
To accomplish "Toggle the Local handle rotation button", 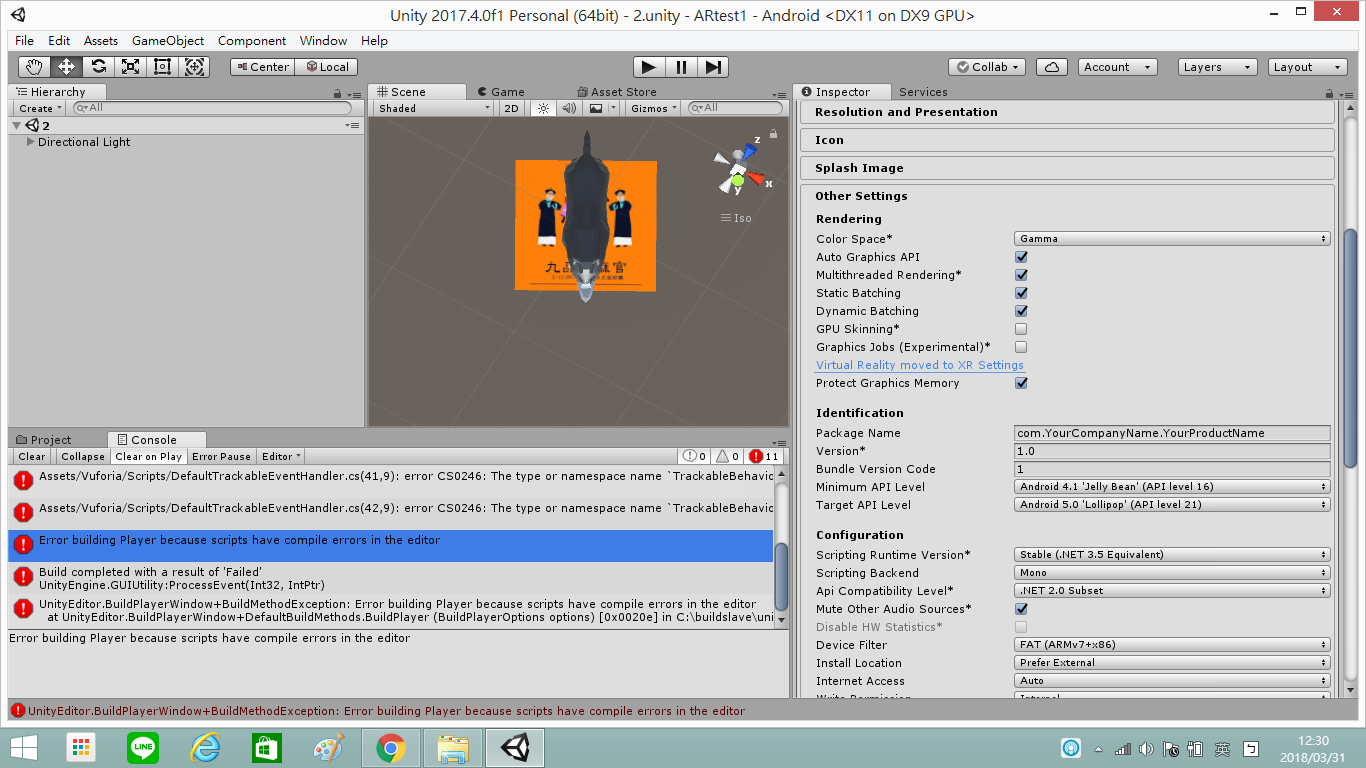I will [x=326, y=67].
